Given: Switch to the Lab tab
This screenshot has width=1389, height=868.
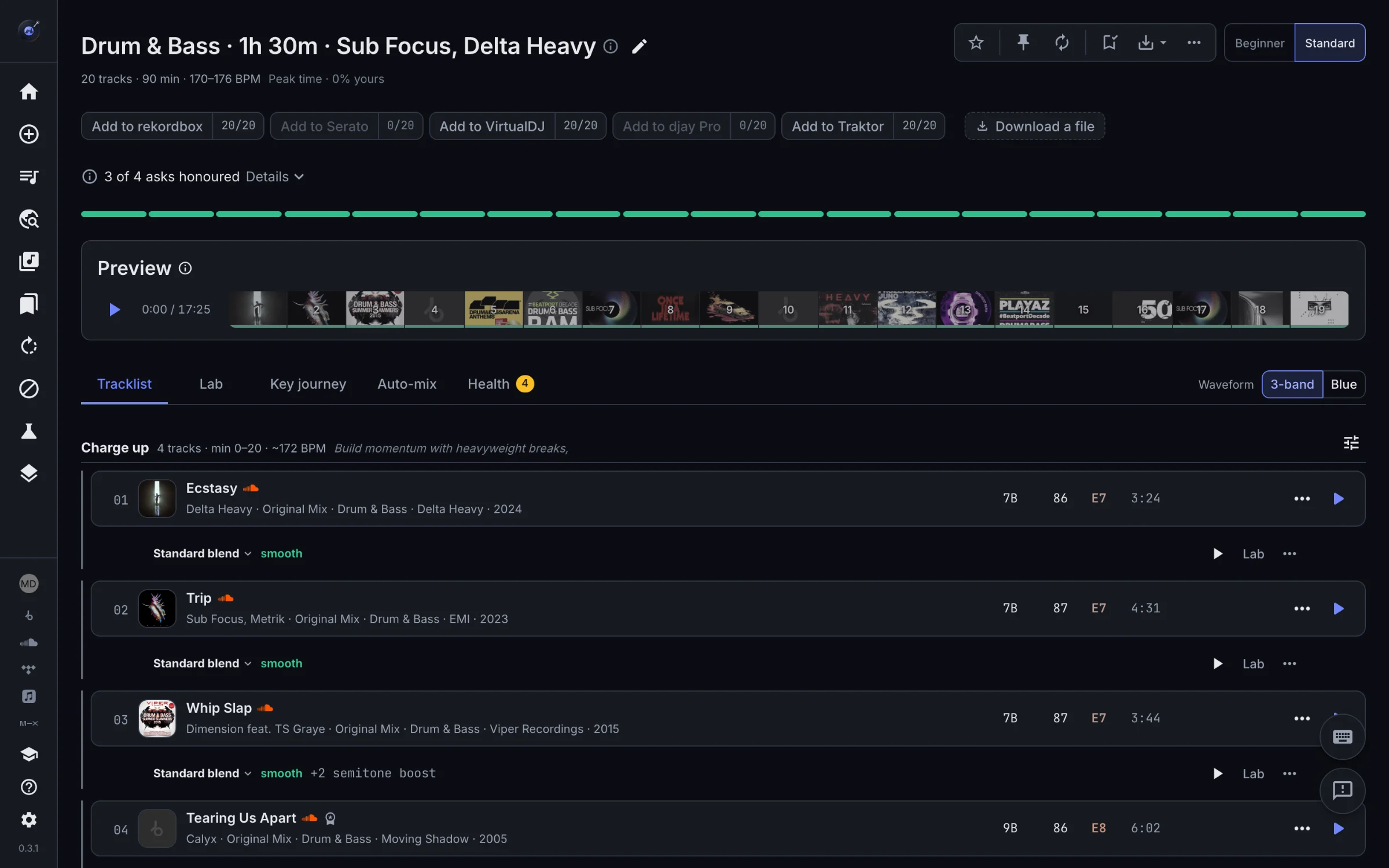Looking at the screenshot, I should [x=211, y=384].
